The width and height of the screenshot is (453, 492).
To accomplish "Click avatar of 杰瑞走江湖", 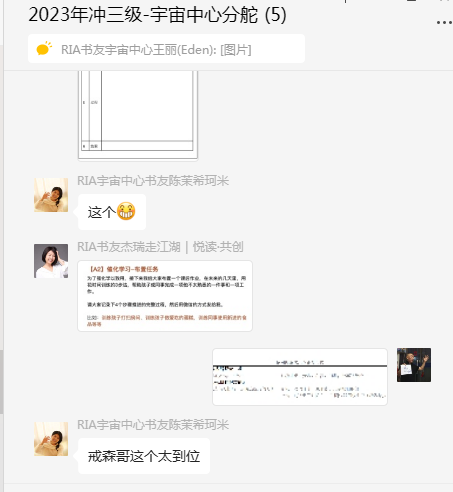I will click(51, 261).
